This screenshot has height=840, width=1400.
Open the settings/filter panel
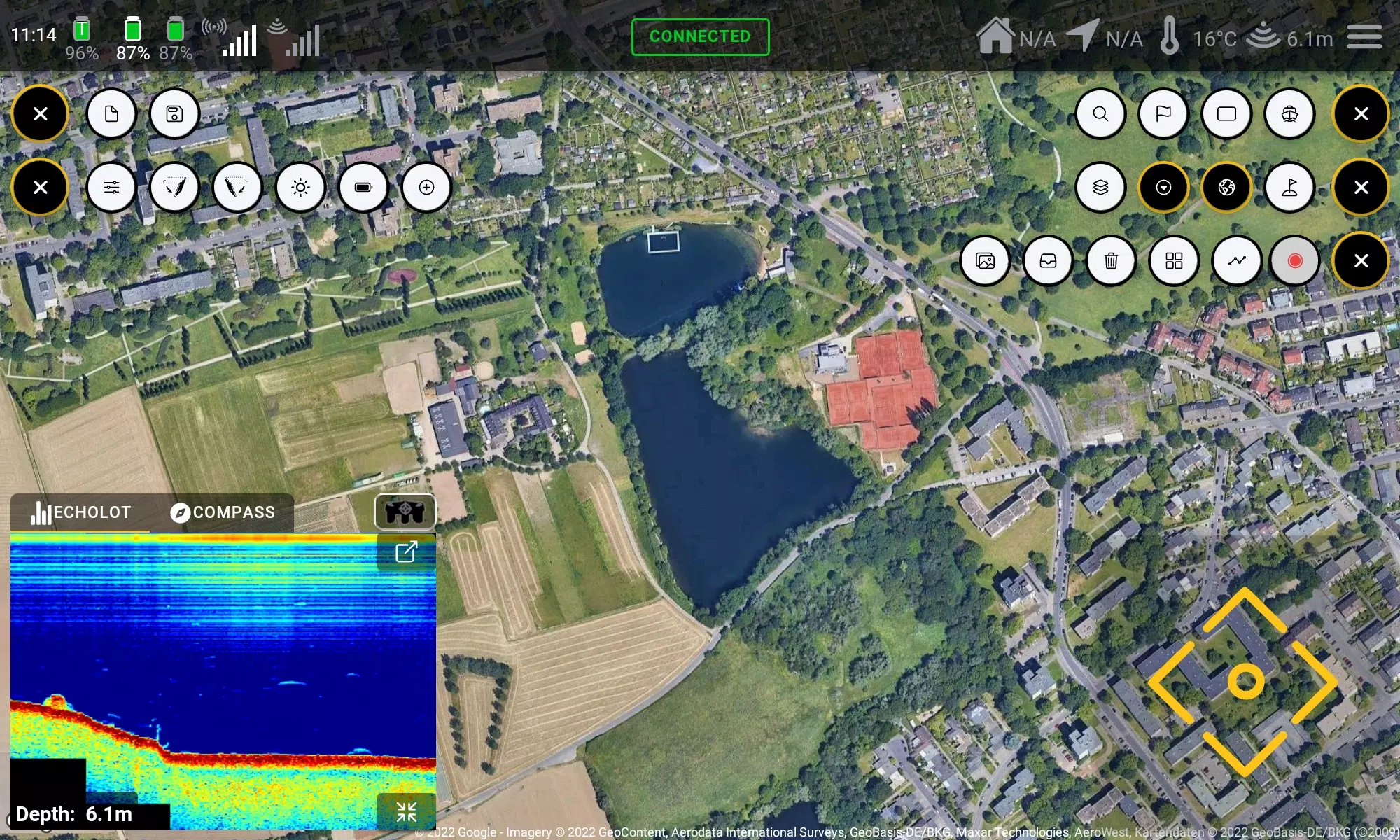pyautogui.click(x=110, y=187)
